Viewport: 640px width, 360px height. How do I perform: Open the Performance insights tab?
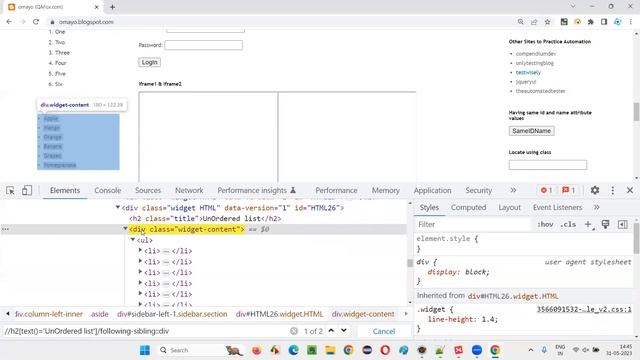point(256,190)
